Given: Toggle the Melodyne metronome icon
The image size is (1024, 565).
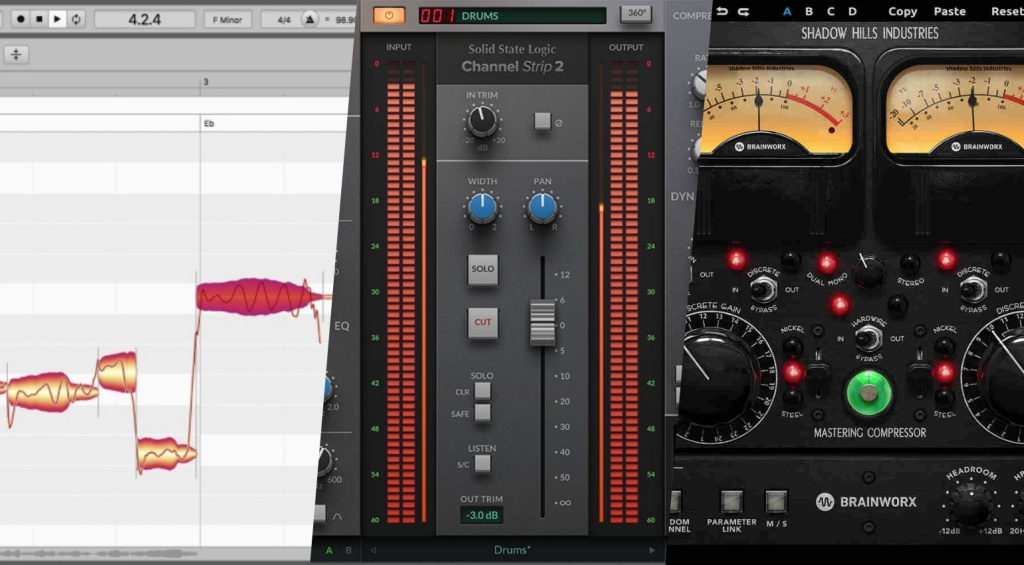Looking at the screenshot, I should 311,20.
